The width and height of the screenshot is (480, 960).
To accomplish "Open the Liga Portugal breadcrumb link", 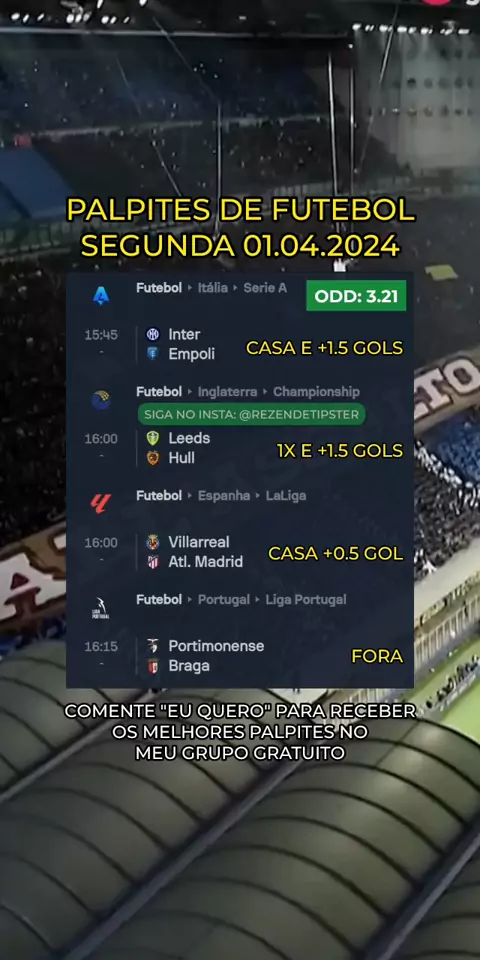I will coord(306,600).
